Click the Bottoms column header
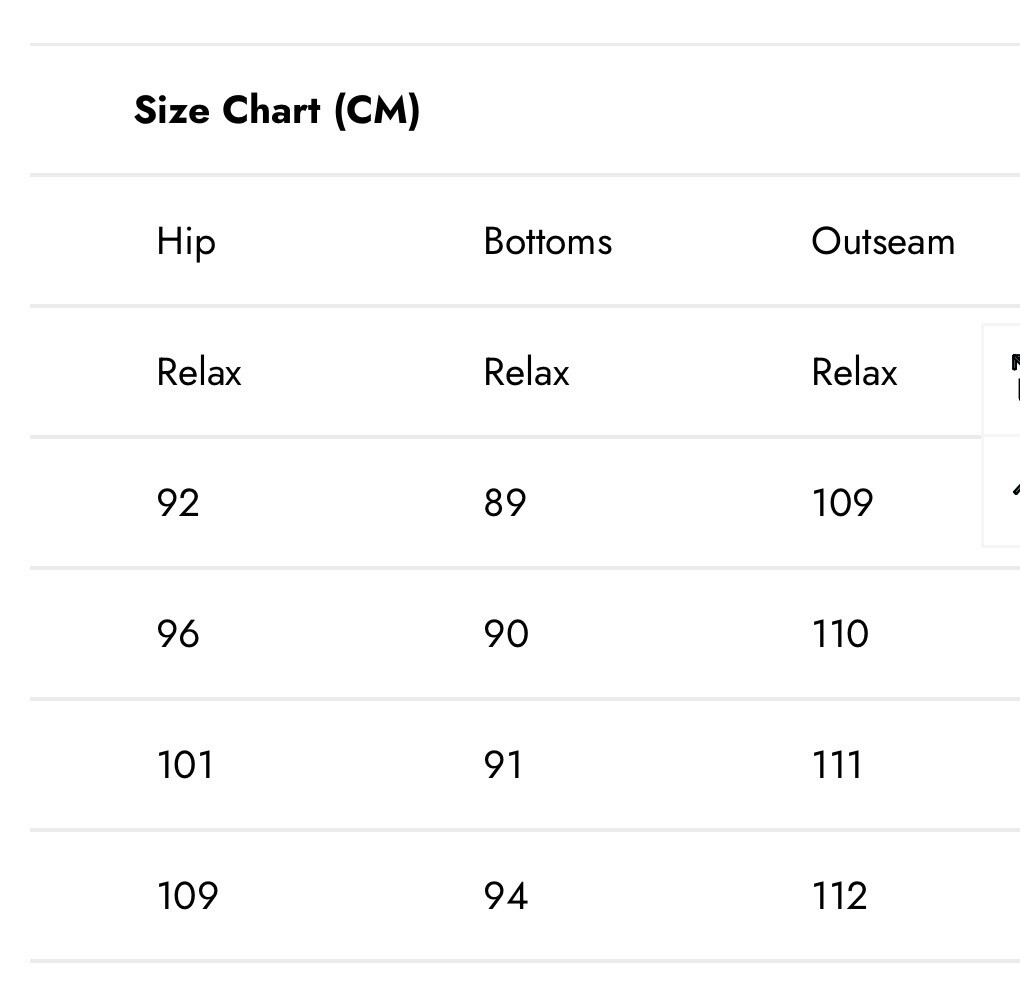1020x985 pixels. point(548,242)
